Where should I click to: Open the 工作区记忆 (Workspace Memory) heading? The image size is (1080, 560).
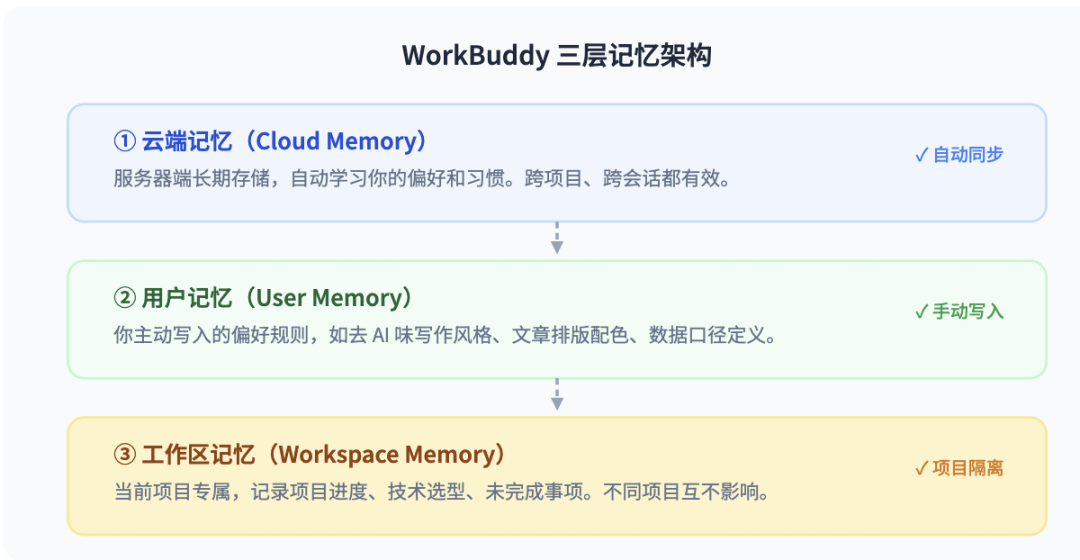tap(324, 455)
